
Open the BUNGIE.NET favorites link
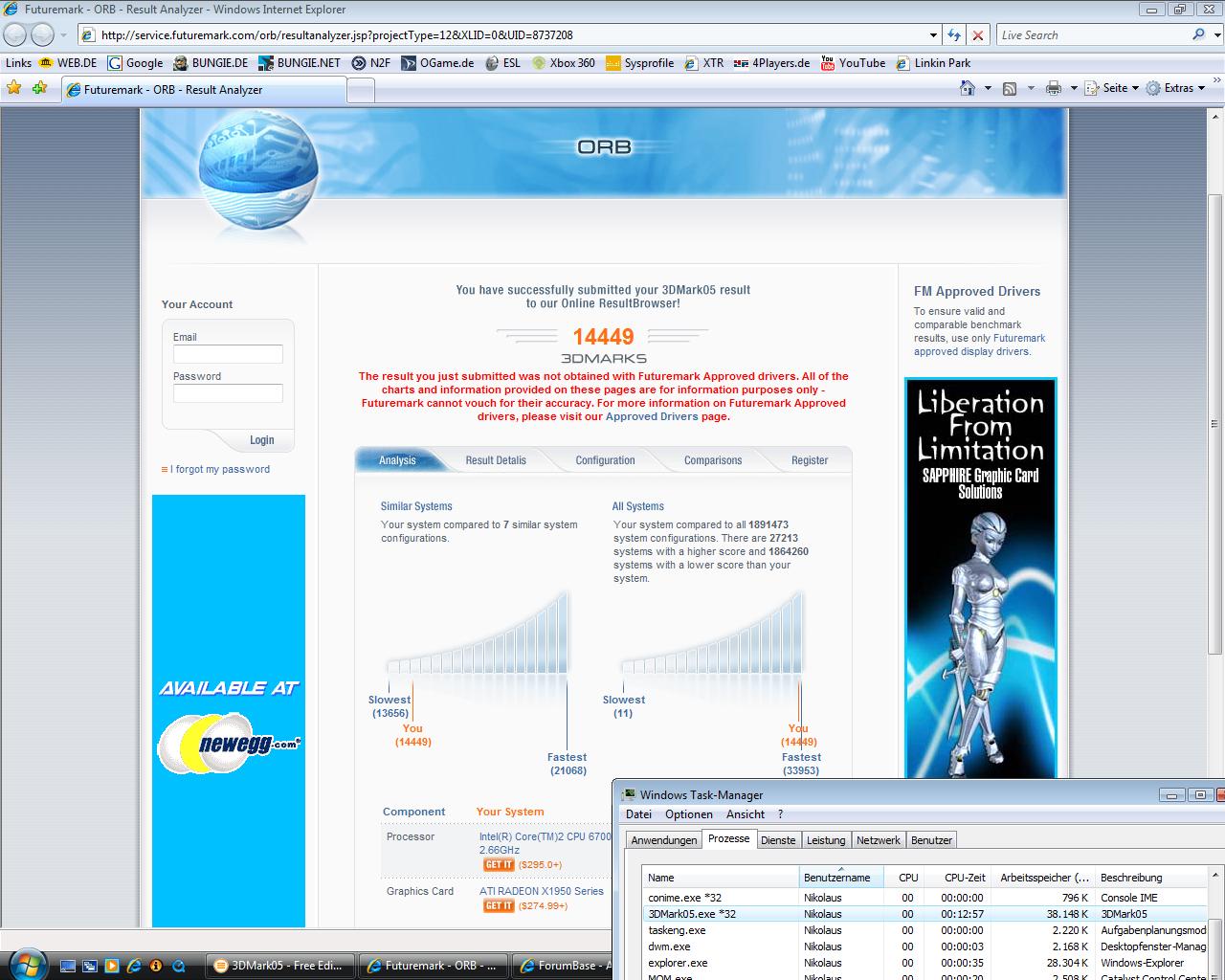(x=300, y=63)
